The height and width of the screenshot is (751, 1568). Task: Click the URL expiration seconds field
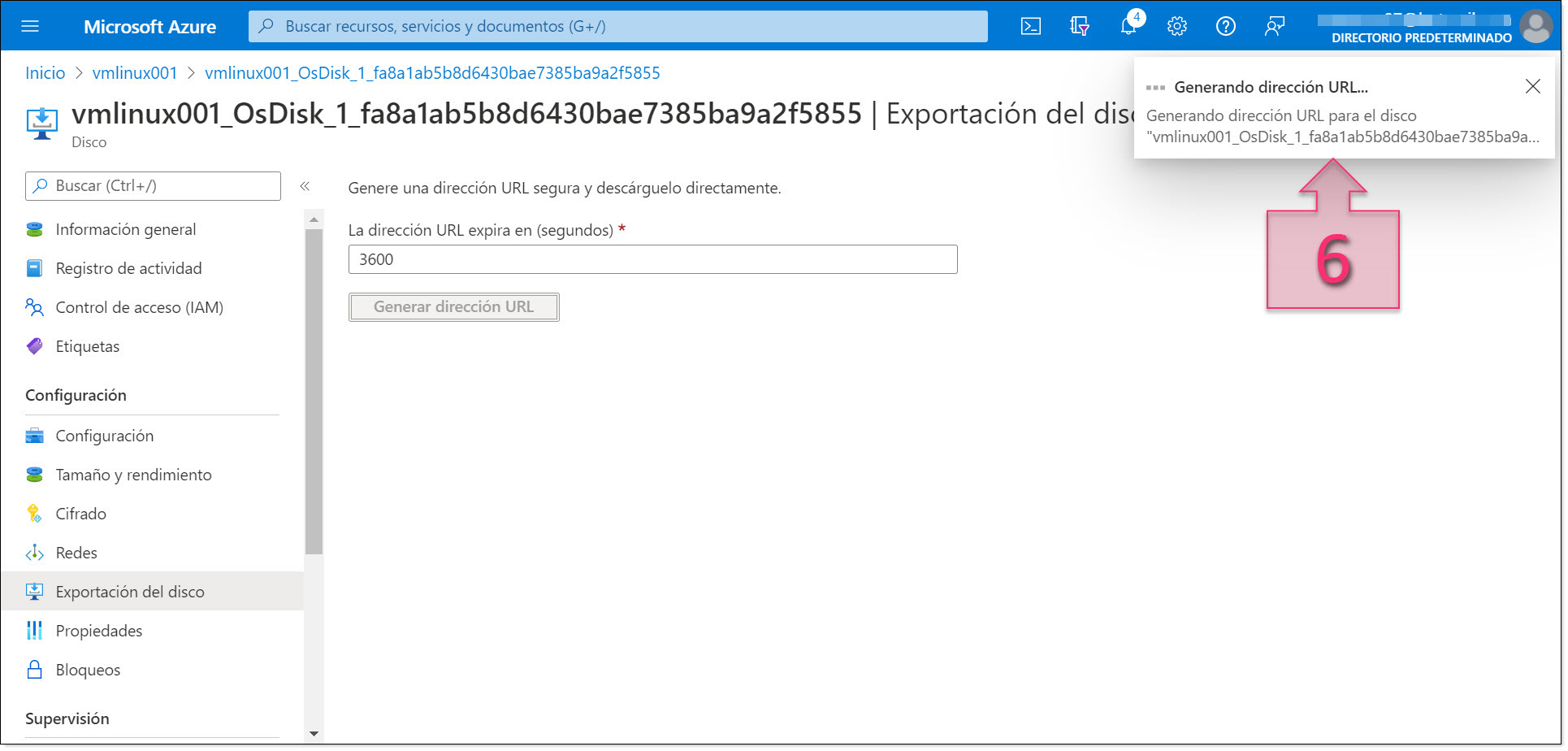[x=652, y=258]
